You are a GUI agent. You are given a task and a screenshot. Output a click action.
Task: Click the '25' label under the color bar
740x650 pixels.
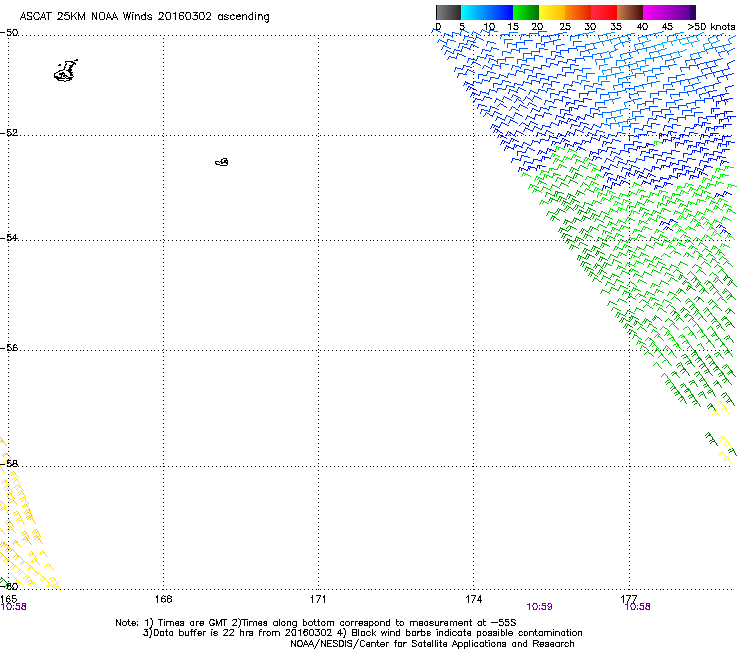(x=565, y=27)
